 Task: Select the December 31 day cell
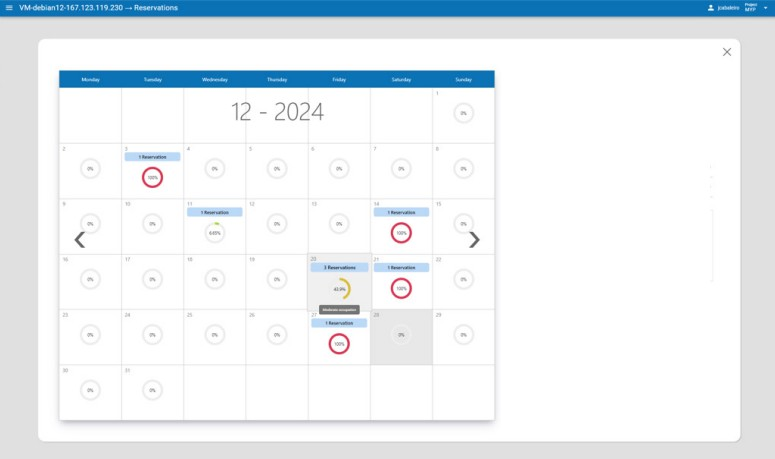(x=152, y=392)
